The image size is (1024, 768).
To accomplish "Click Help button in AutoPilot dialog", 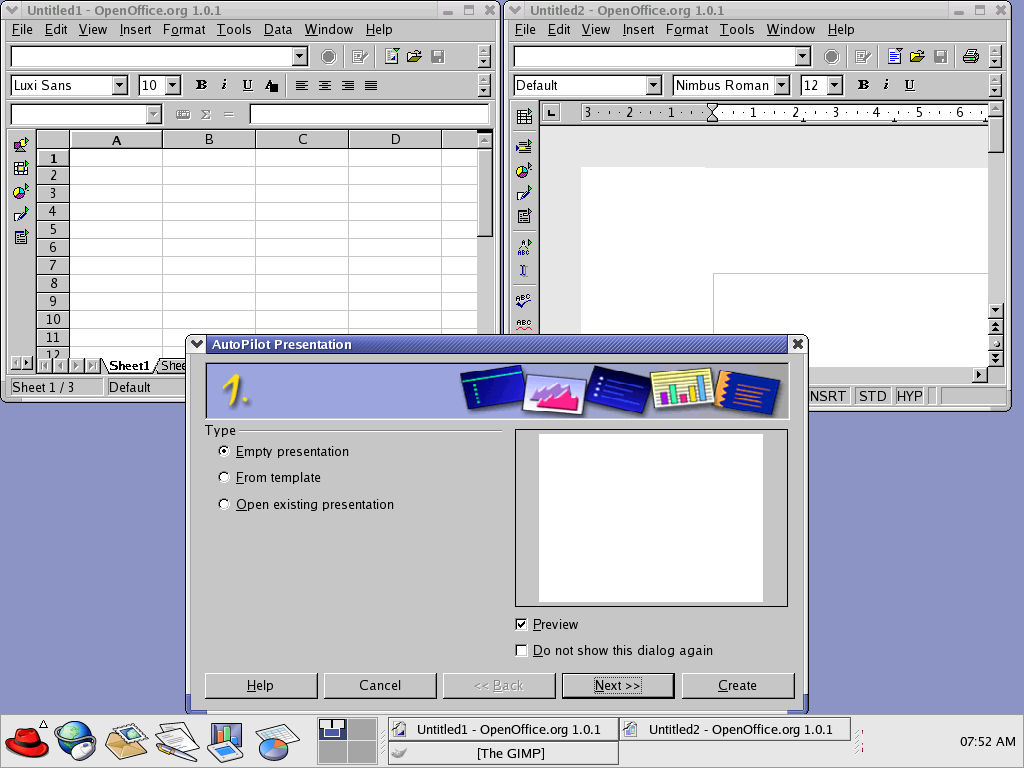I will coord(261,686).
